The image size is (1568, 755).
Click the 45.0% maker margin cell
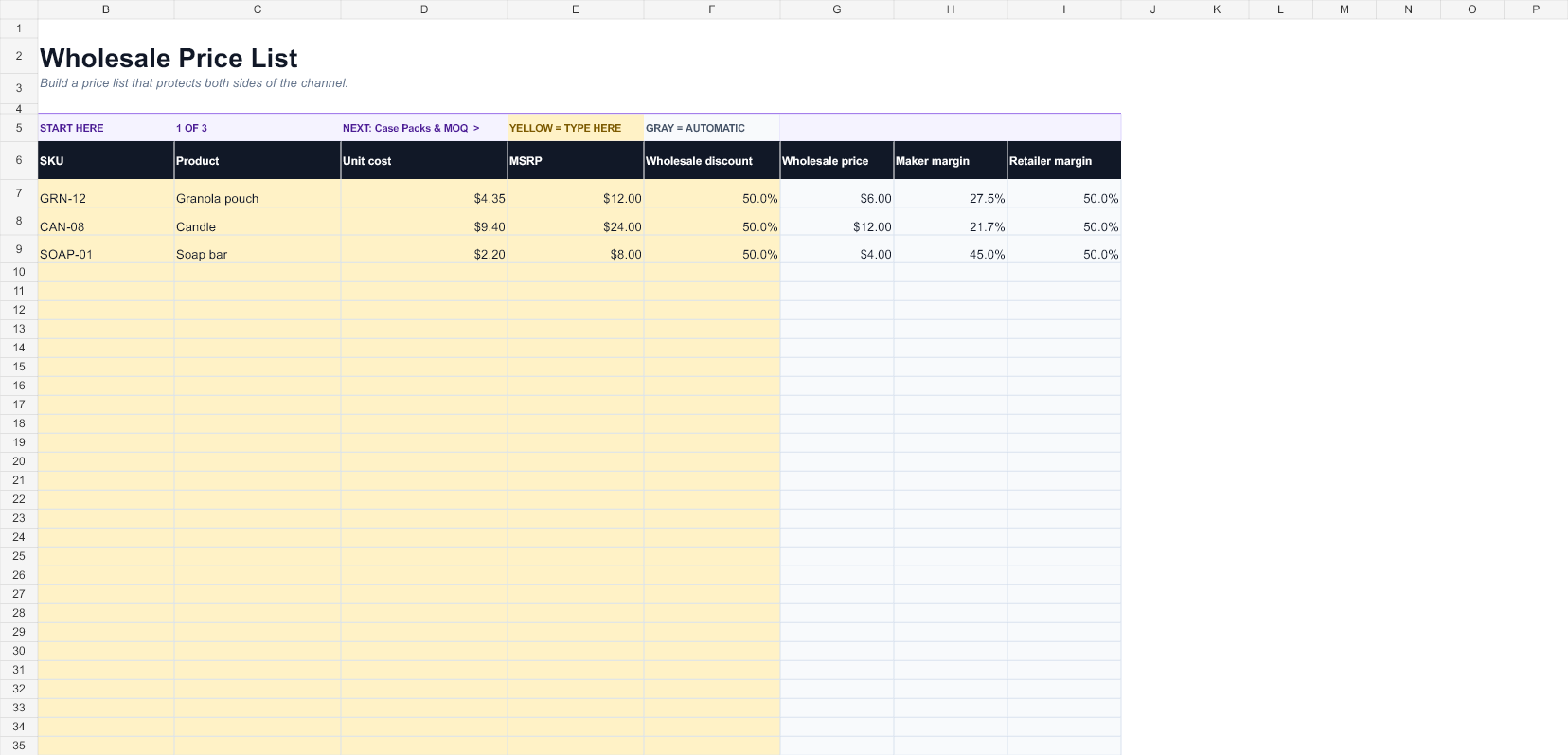[951, 249]
